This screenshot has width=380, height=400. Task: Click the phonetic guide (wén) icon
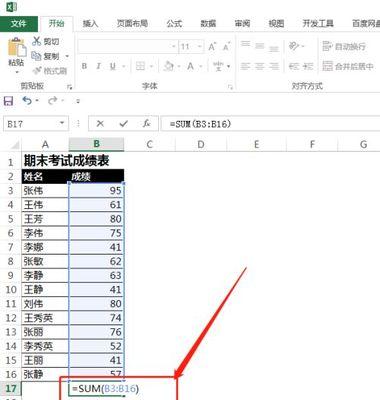(x=219, y=66)
